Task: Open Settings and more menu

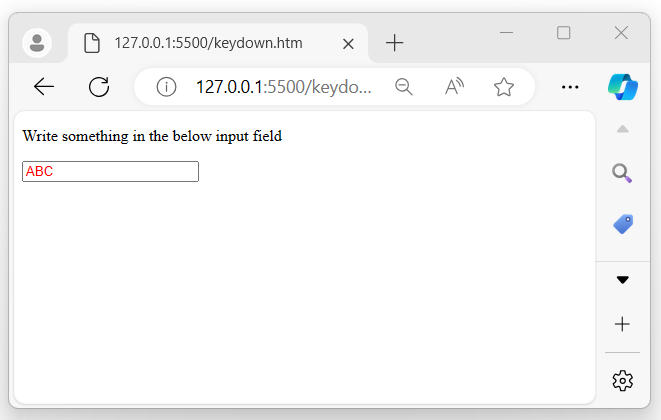Action: (x=571, y=87)
